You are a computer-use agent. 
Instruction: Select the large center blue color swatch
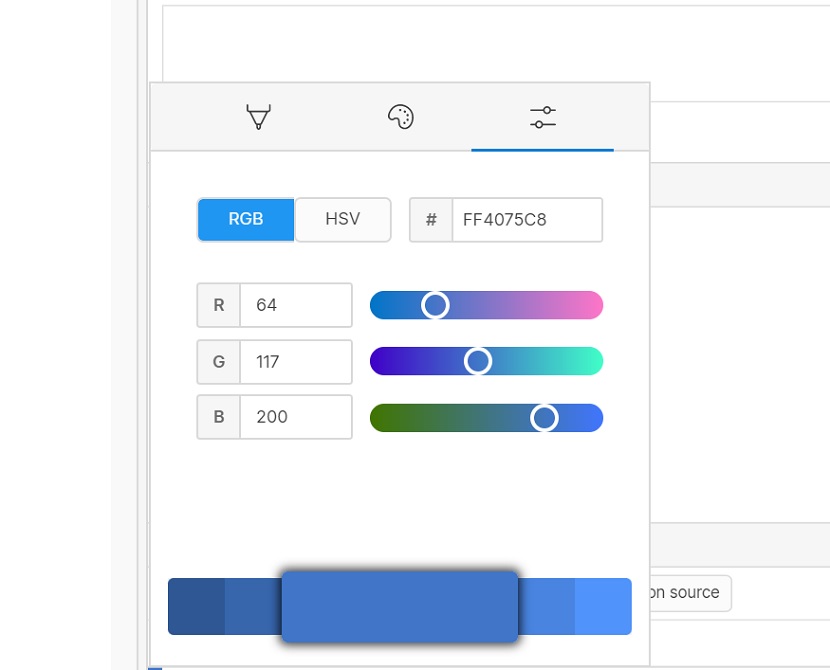click(x=400, y=605)
